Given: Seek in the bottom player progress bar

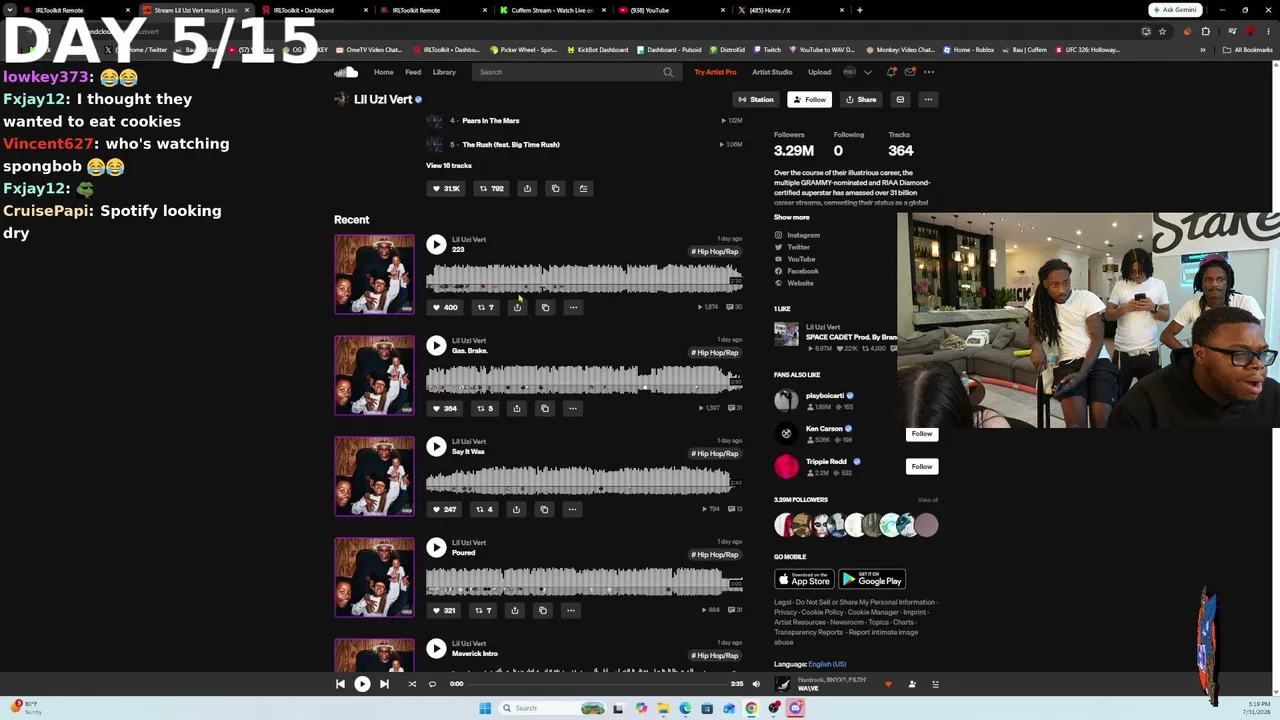Looking at the screenshot, I should coord(599,684).
